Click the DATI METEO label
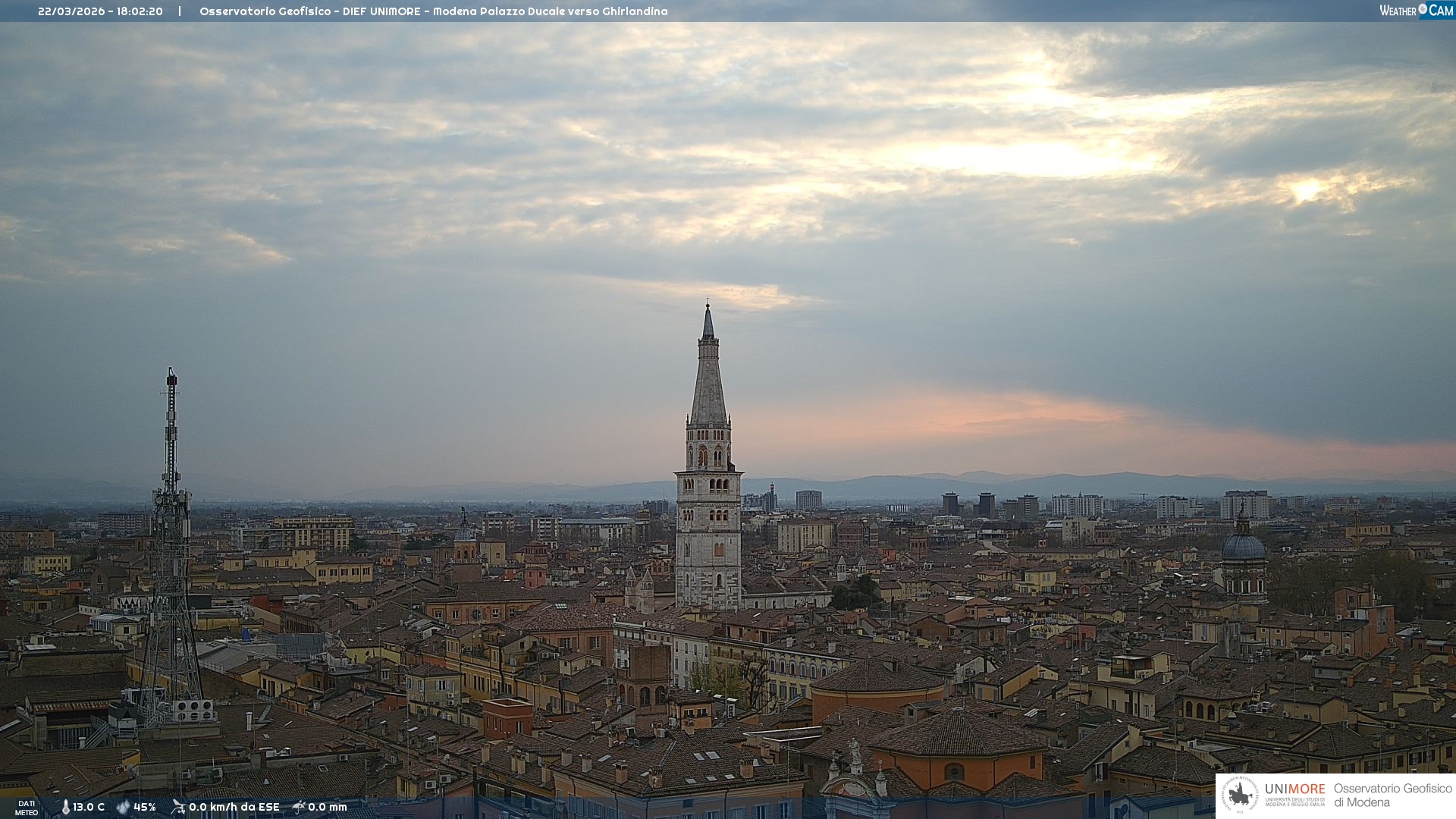Screen dimensions: 1456x819 click(x=27, y=808)
